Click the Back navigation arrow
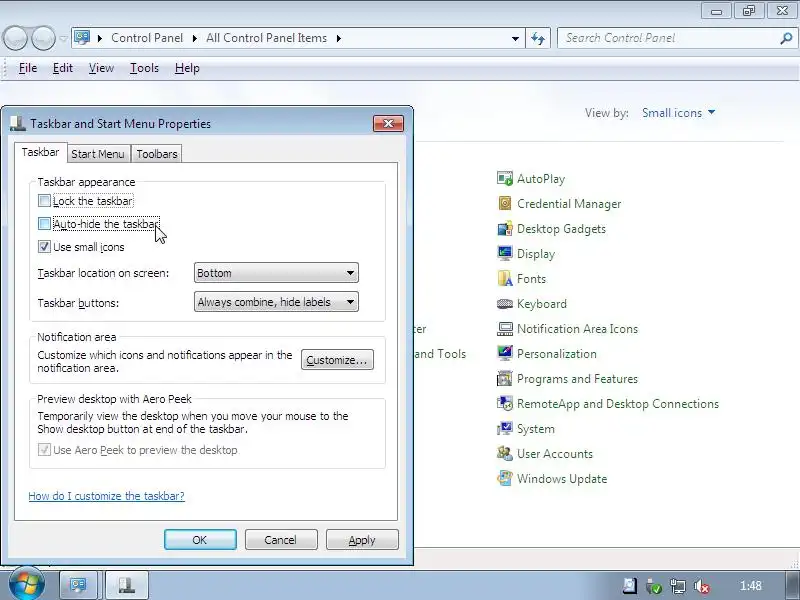Viewport: 800px width, 600px height. pyautogui.click(x=16, y=38)
